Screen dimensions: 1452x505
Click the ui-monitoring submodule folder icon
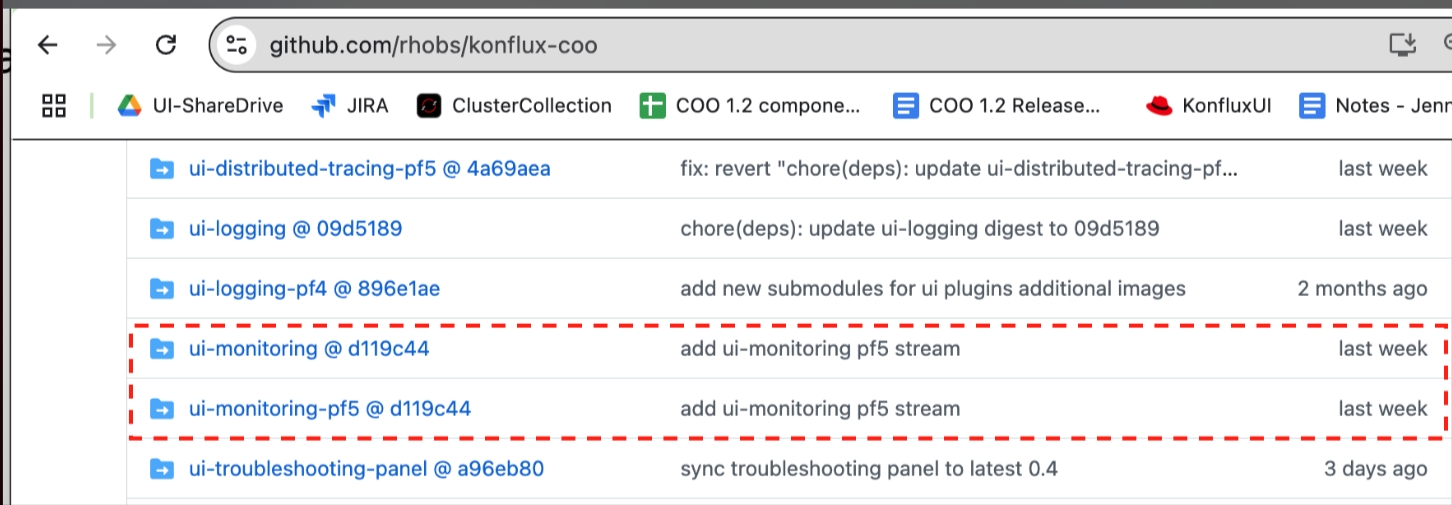click(161, 349)
